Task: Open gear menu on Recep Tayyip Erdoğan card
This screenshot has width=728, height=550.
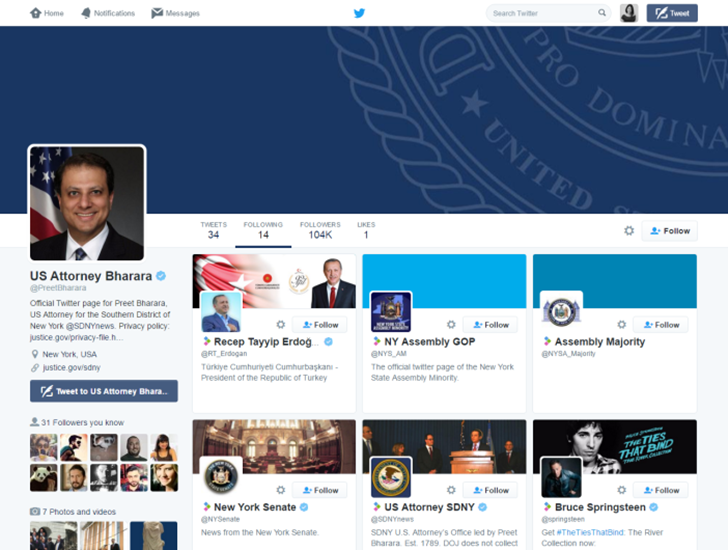Action: click(280, 324)
